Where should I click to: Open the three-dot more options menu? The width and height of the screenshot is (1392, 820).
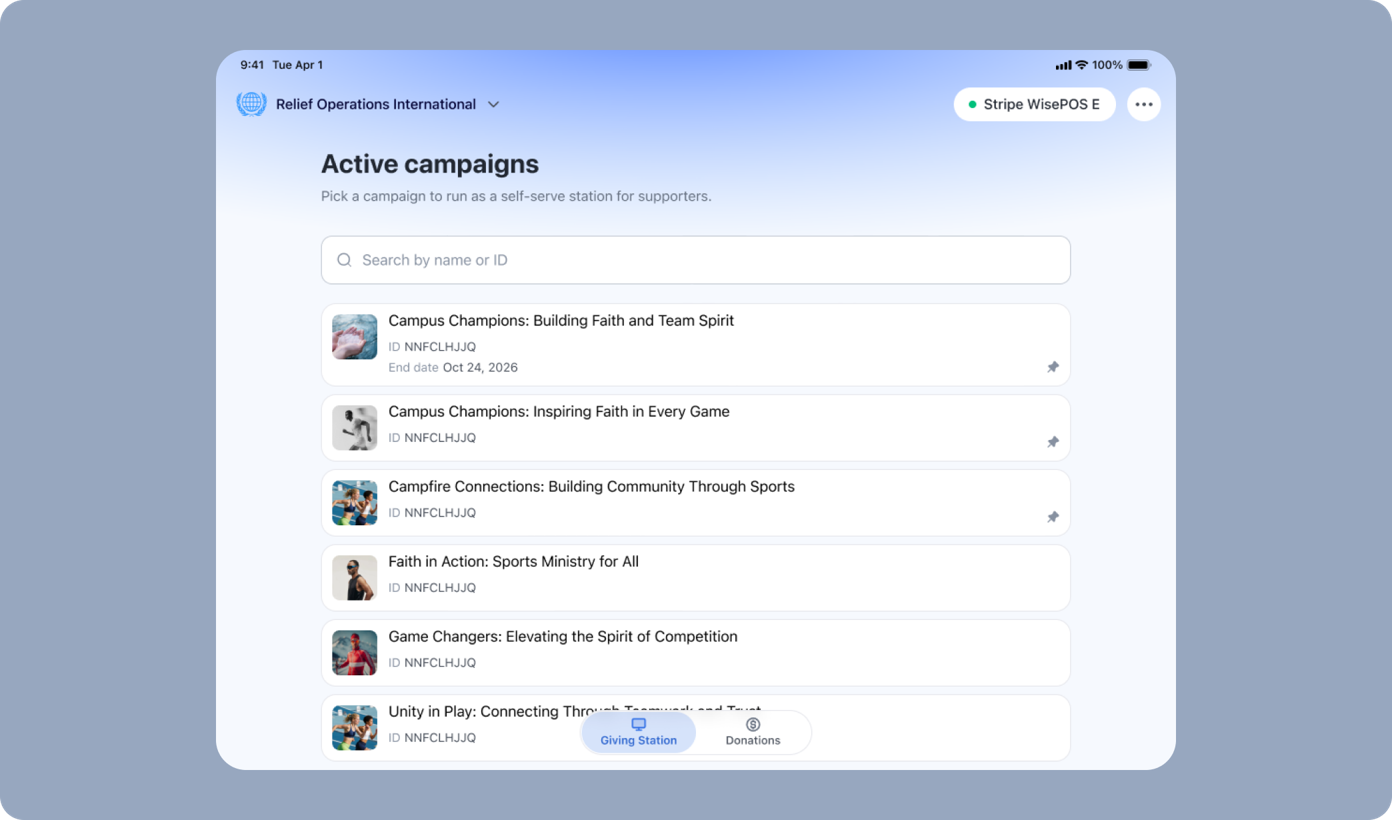(x=1144, y=104)
